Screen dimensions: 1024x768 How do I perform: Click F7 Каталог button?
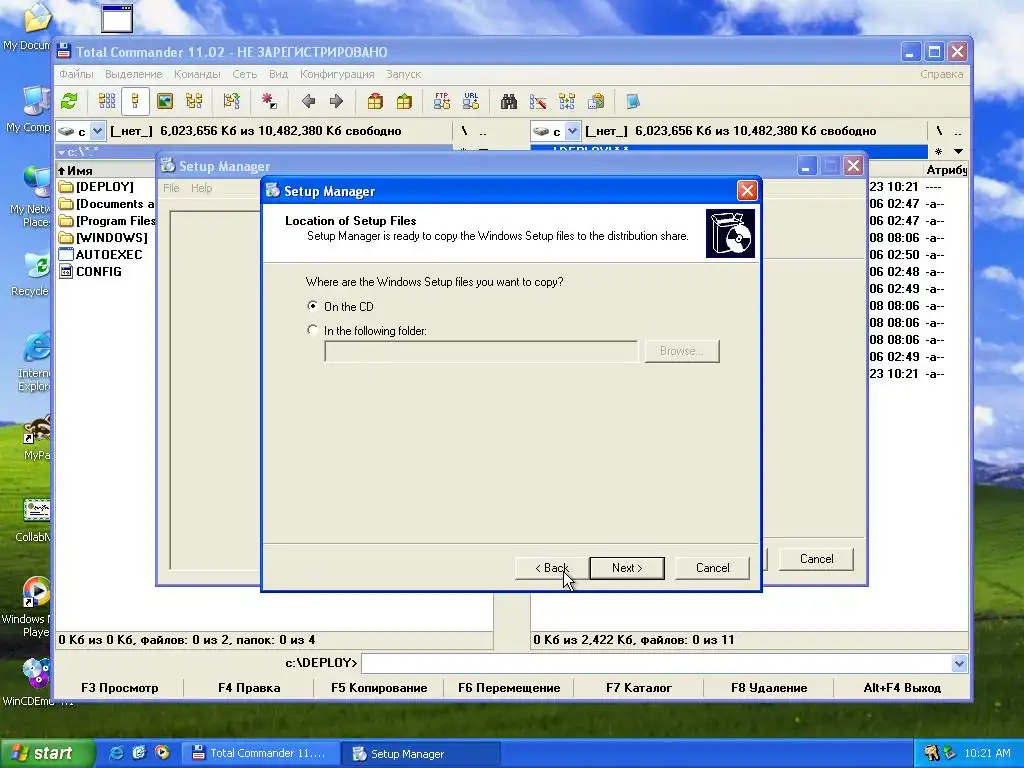[x=639, y=688]
